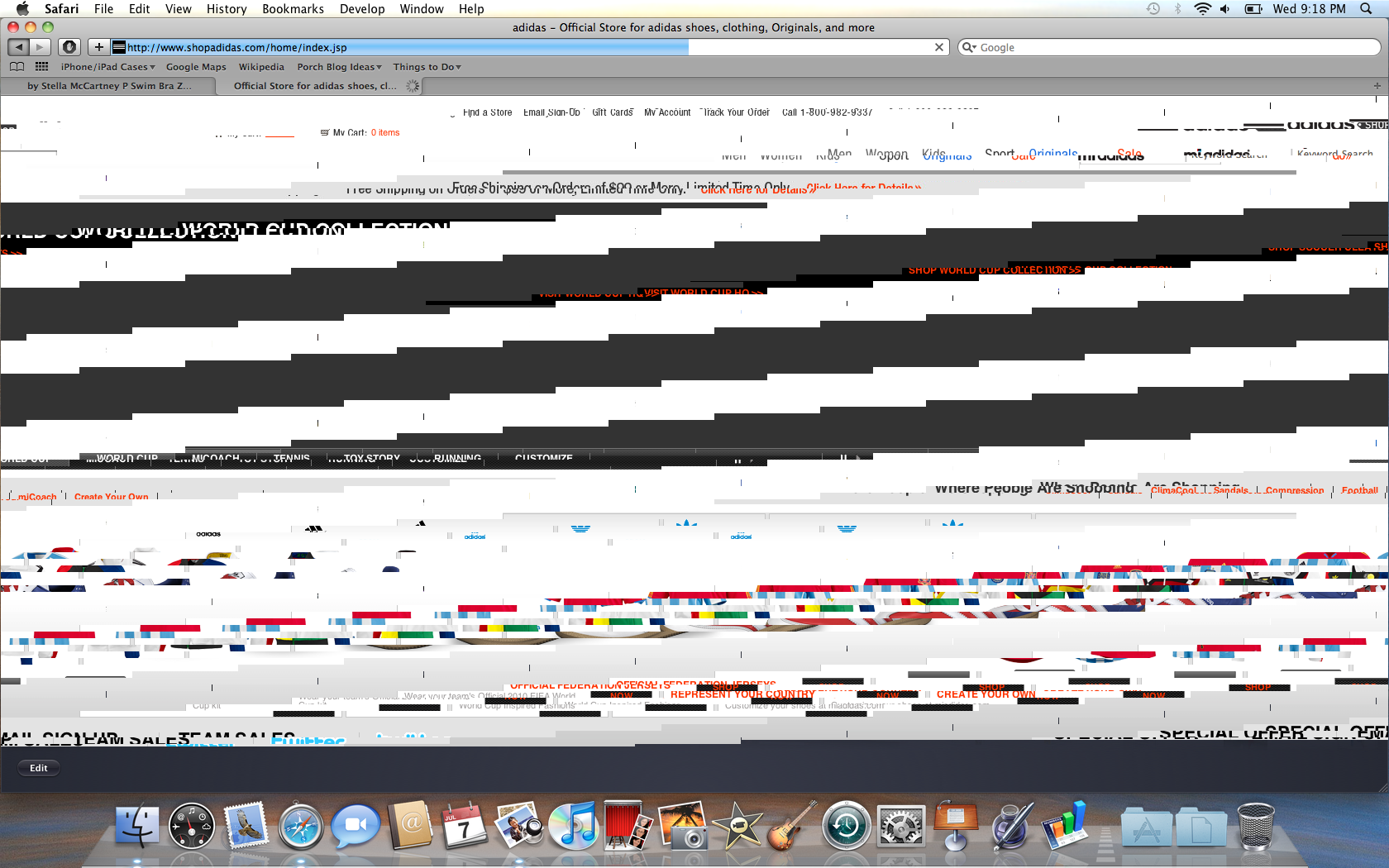This screenshot has width=1389, height=868.
Task: Launch Keynote from the Dock
Action: coord(956,826)
